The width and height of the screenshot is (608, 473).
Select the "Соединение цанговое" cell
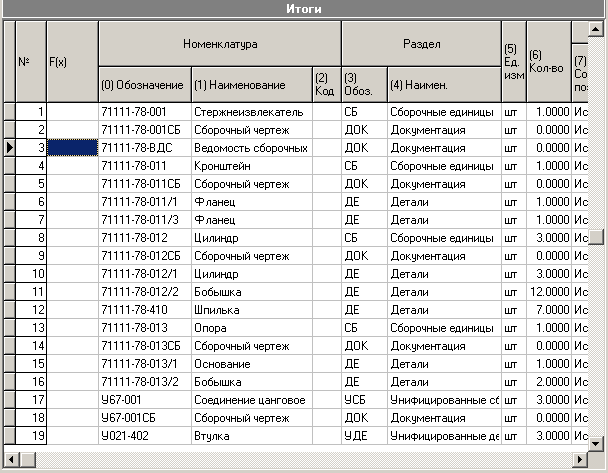(x=250, y=400)
